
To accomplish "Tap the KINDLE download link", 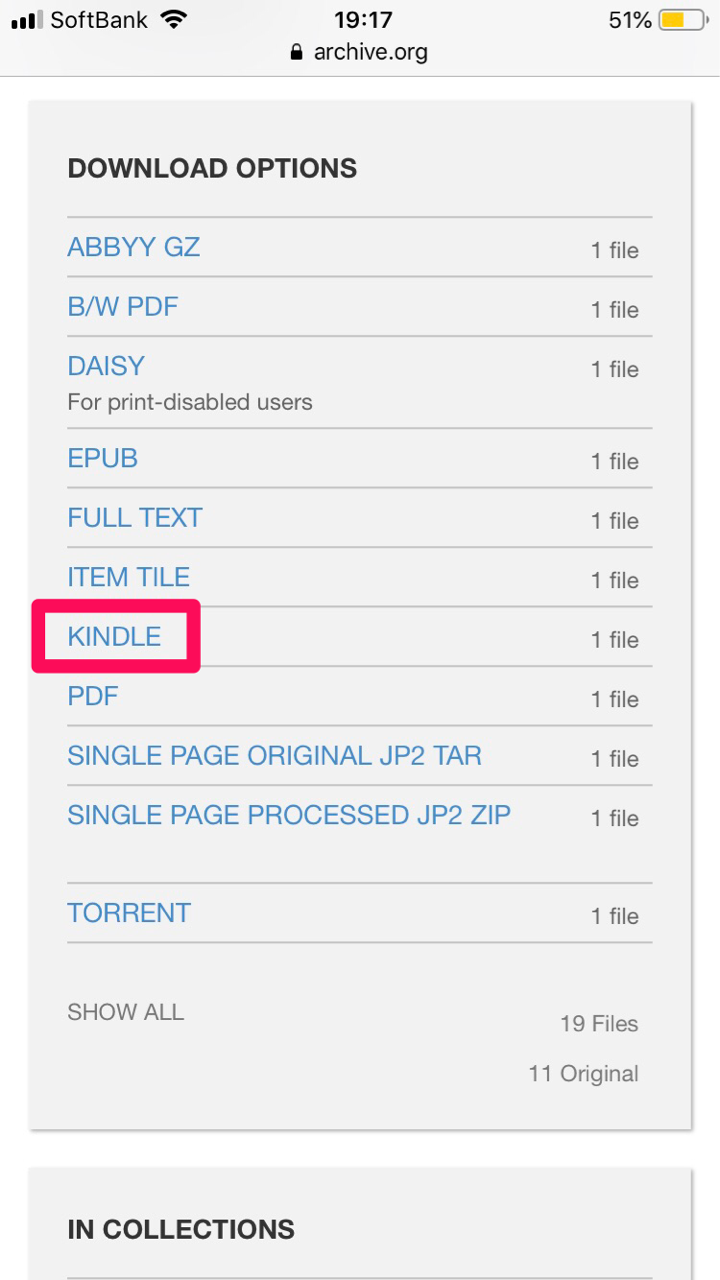I will point(114,636).
